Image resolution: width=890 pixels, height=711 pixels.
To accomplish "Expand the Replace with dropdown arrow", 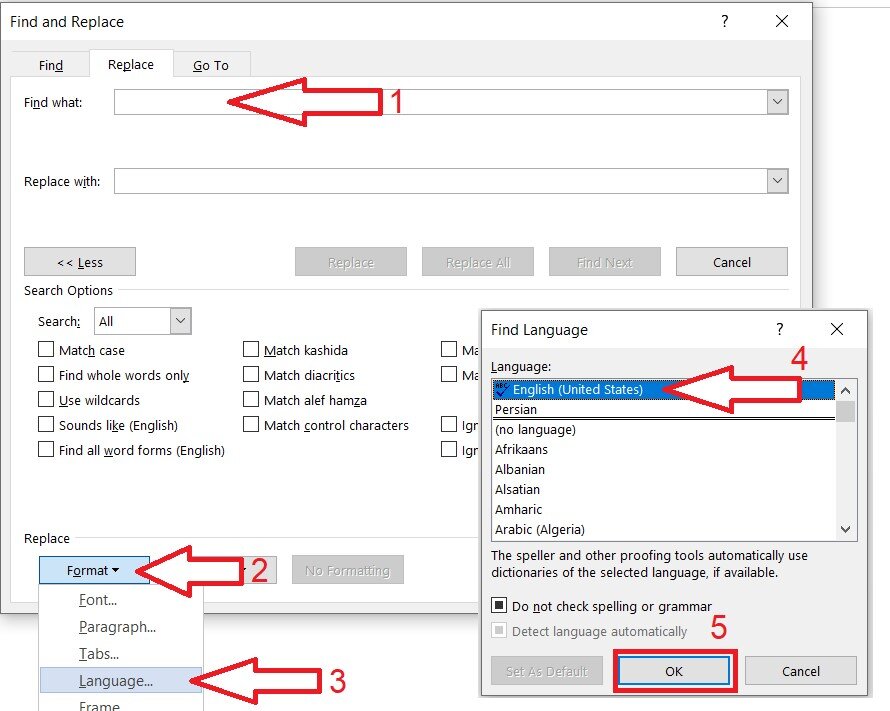I will coord(777,181).
